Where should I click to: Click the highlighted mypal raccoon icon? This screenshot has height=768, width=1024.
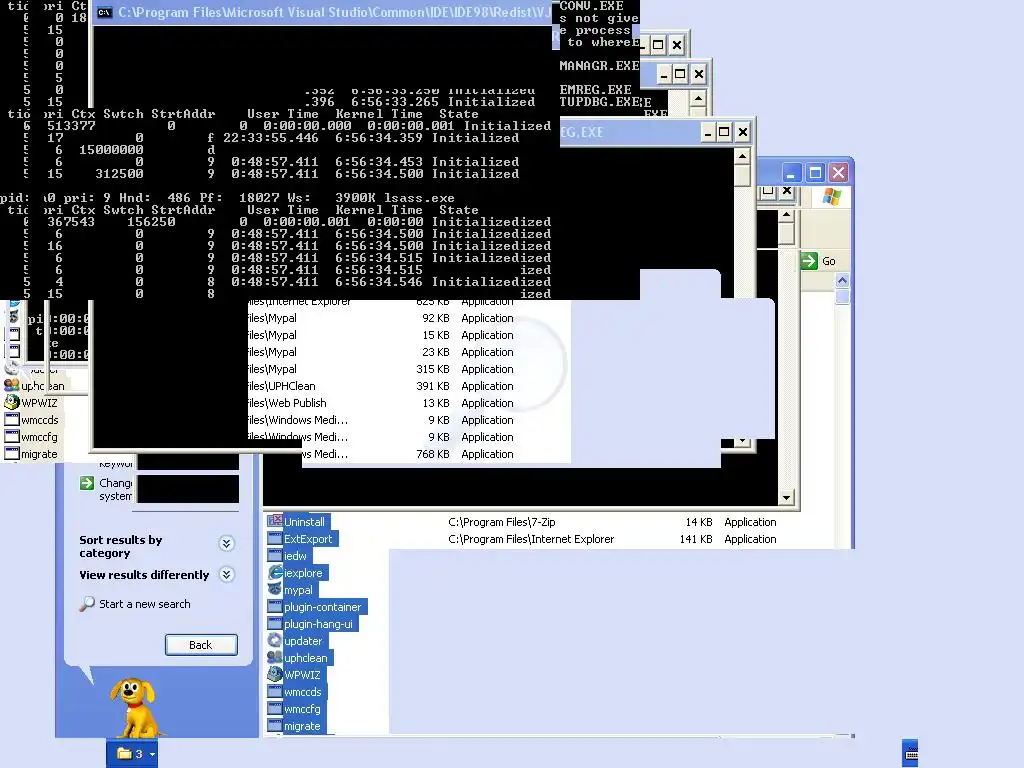pyautogui.click(x=275, y=589)
